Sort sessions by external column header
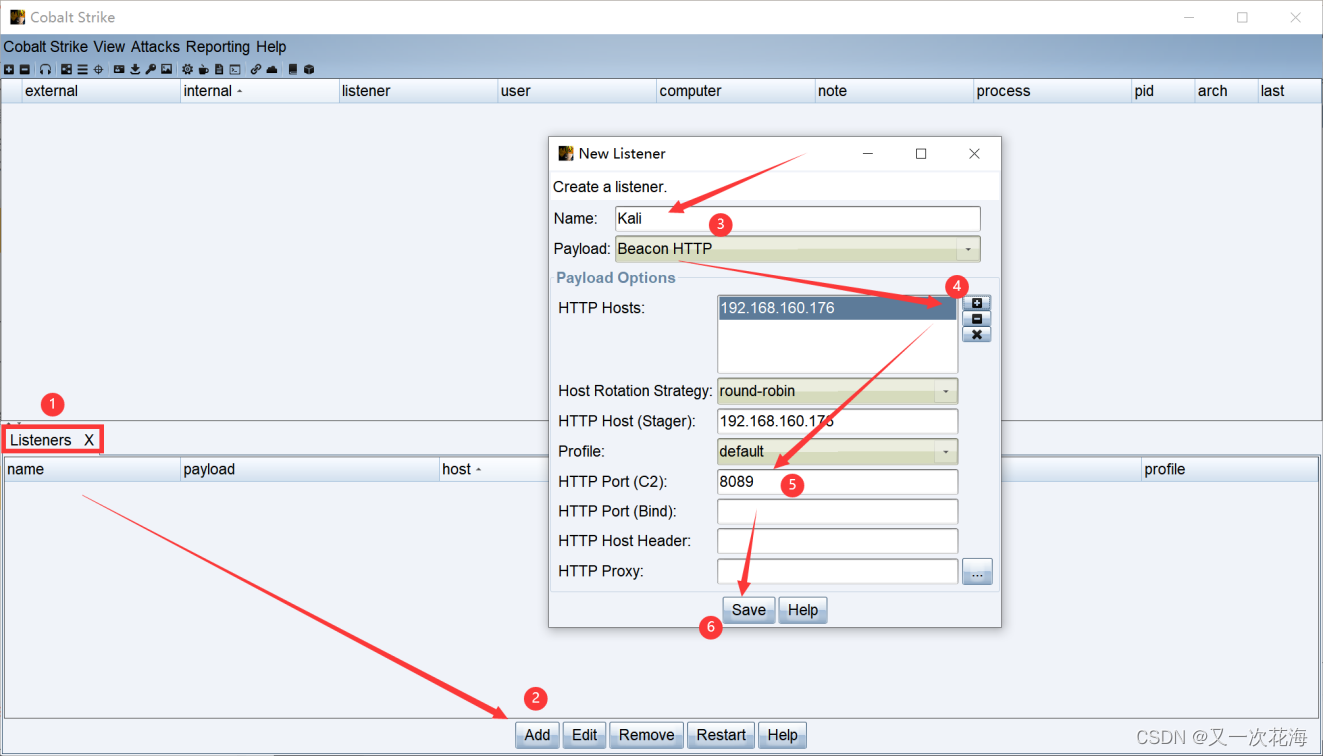Viewport: 1323px width, 756px height. [x=101, y=91]
